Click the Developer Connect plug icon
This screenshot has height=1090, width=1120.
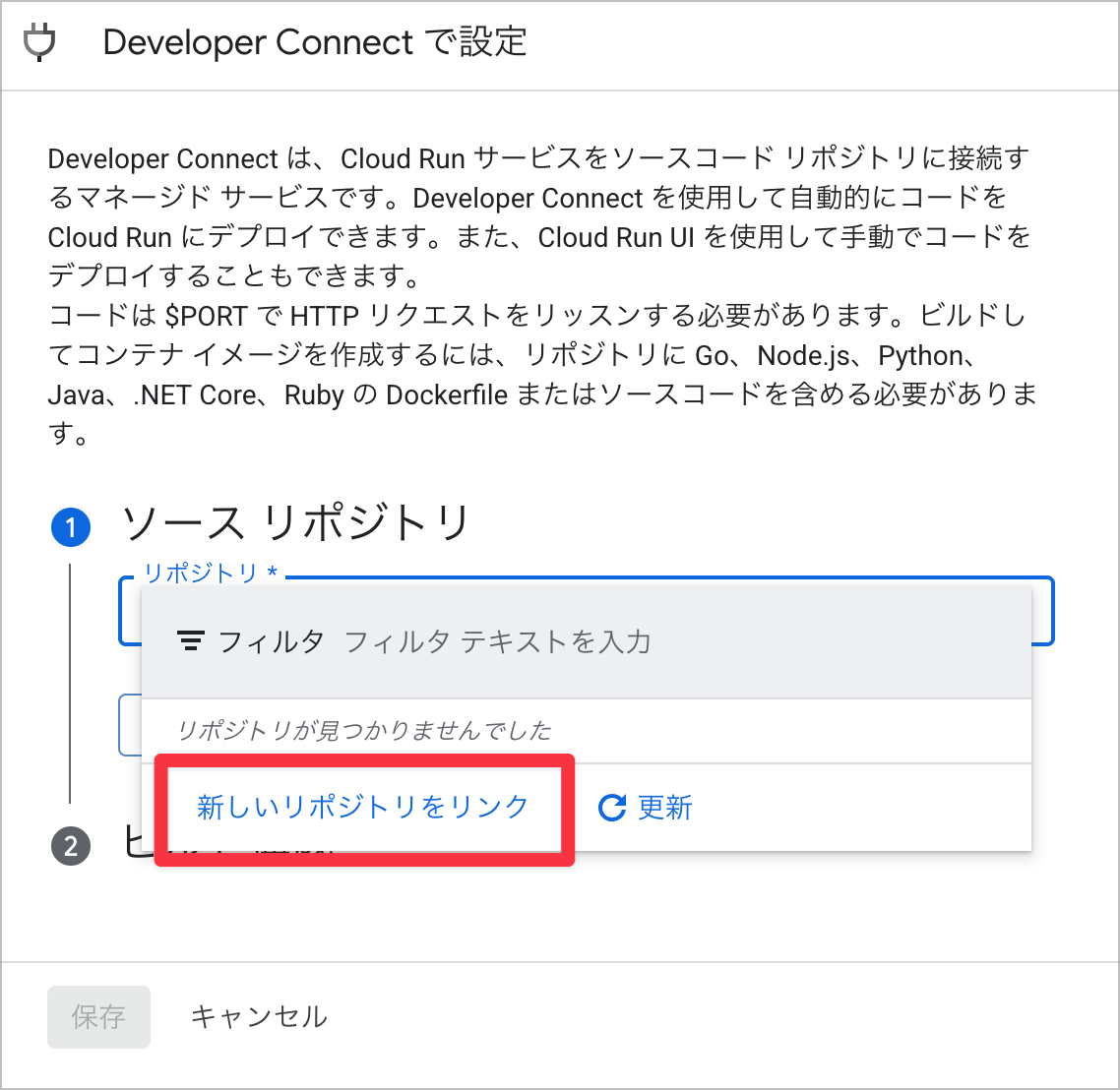coord(39,42)
